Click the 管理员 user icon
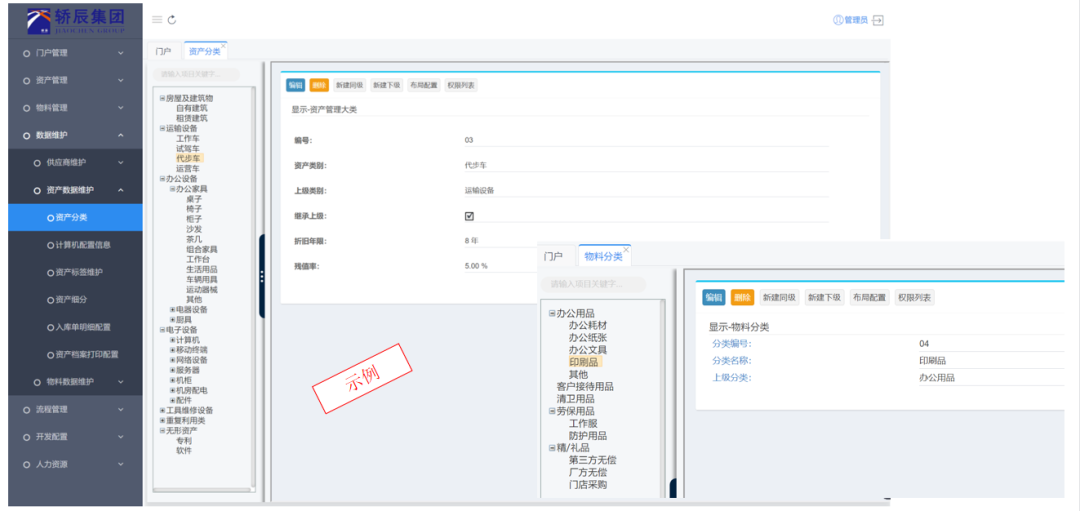 click(838, 20)
